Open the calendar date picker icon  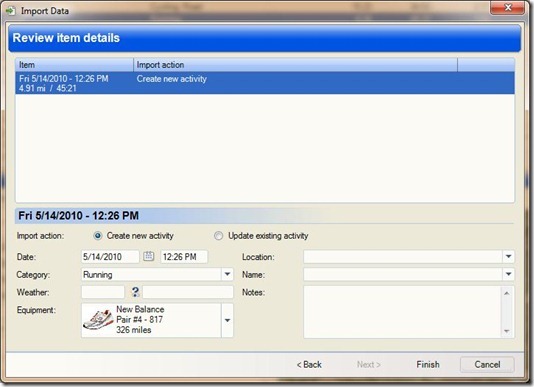pos(148,256)
